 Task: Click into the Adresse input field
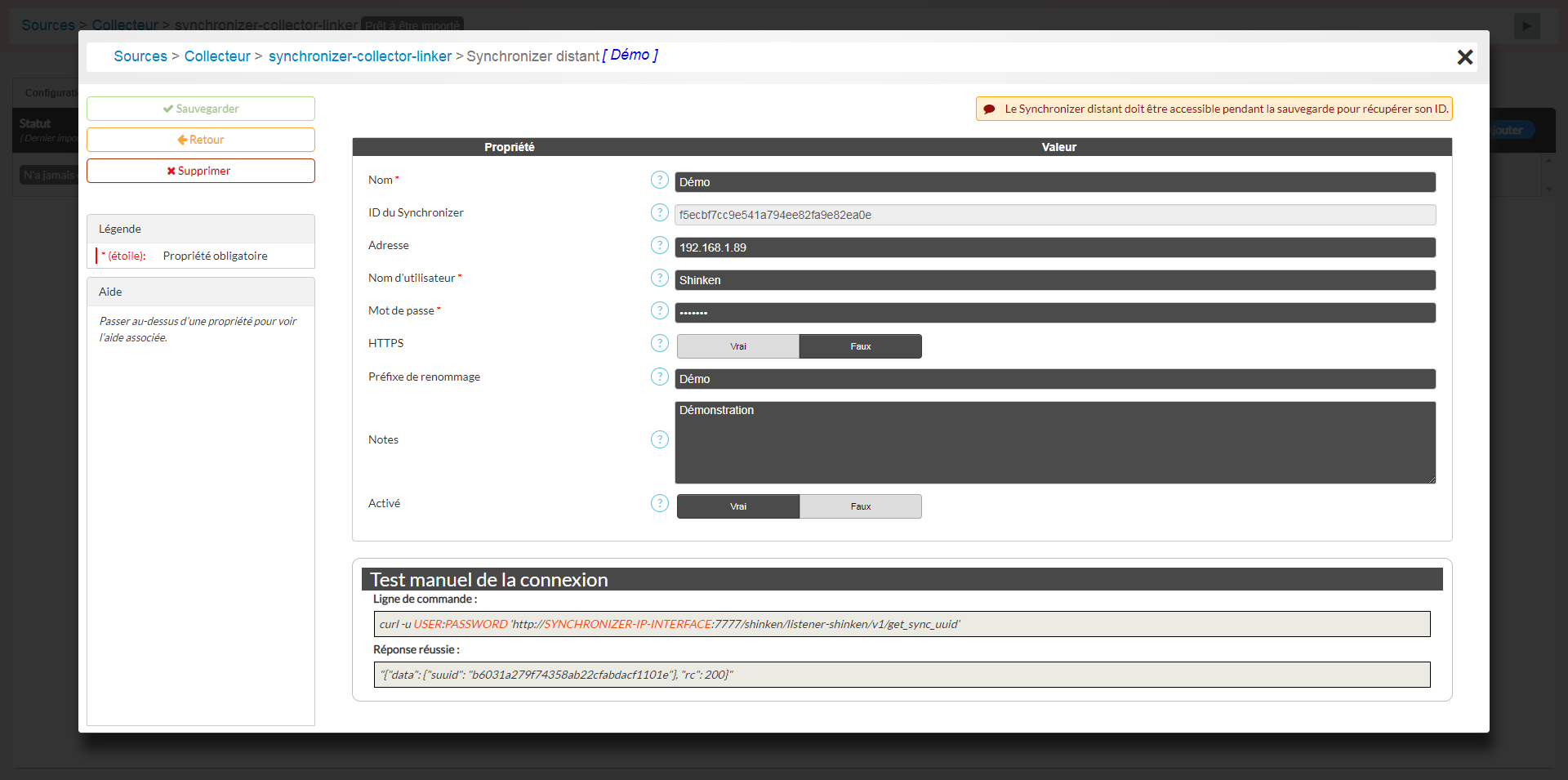(1054, 247)
